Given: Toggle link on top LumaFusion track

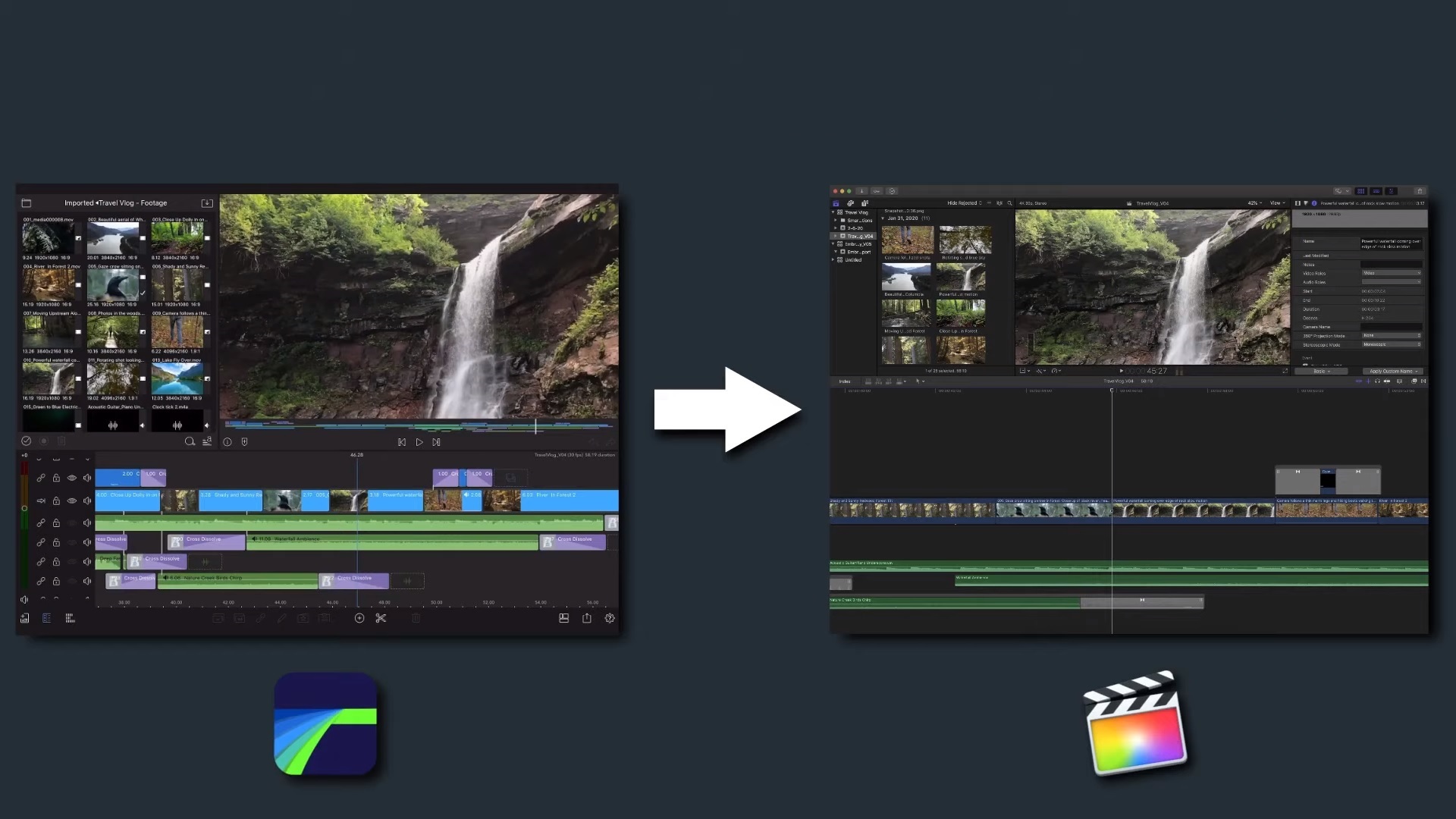Looking at the screenshot, I should 41,479.
